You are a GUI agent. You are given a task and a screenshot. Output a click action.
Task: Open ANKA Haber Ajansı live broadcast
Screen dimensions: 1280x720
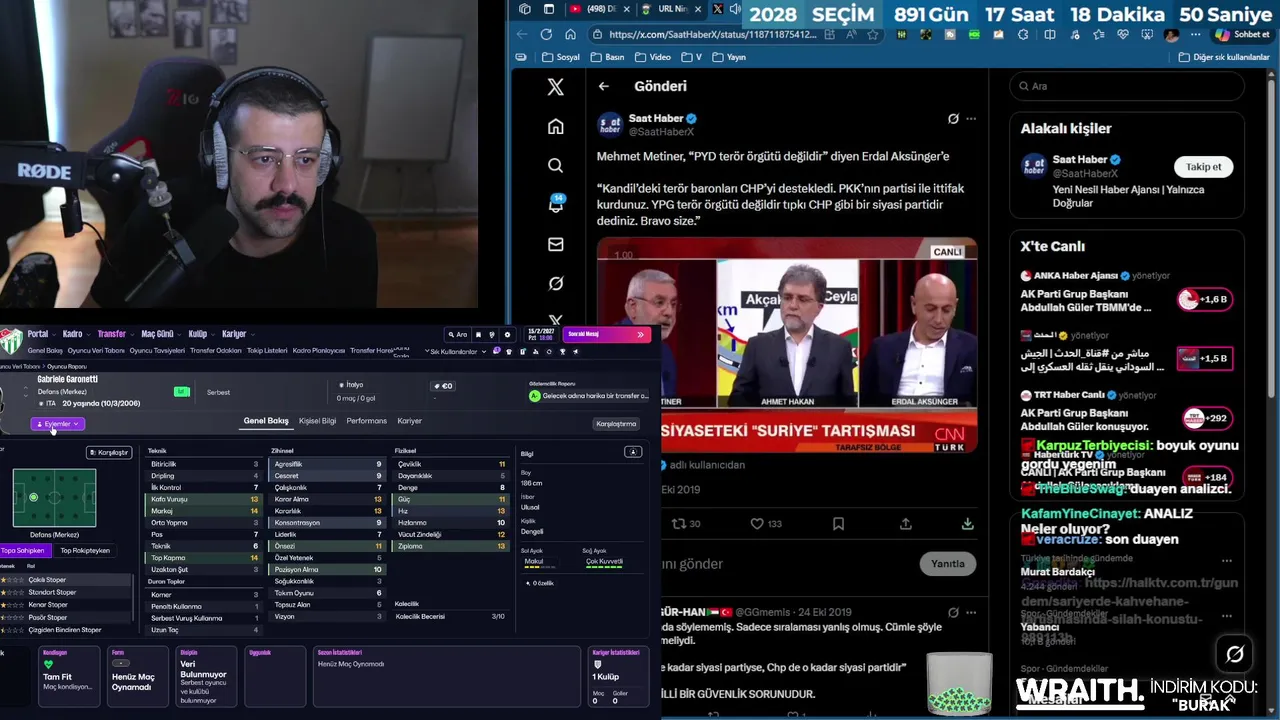coord(1126,292)
